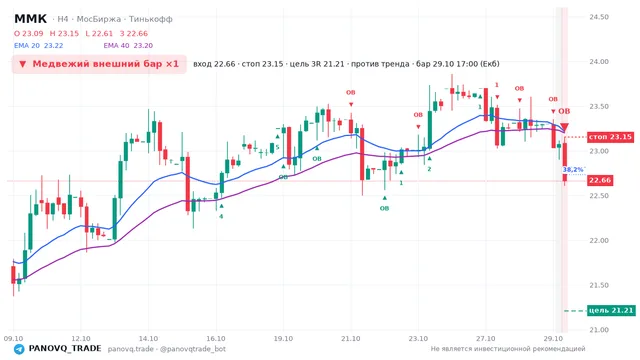Click the red '22.66' entry price tag
Viewport: 640px width, 360px height.
tap(600, 180)
